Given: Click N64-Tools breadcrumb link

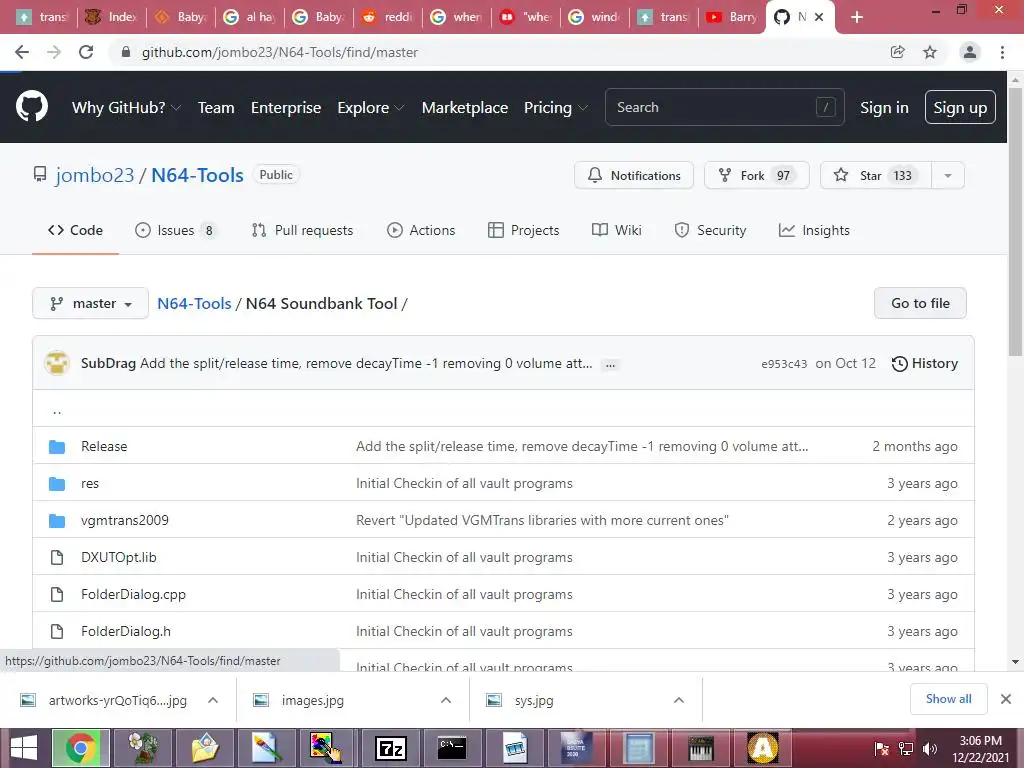Looking at the screenshot, I should click(194, 304).
